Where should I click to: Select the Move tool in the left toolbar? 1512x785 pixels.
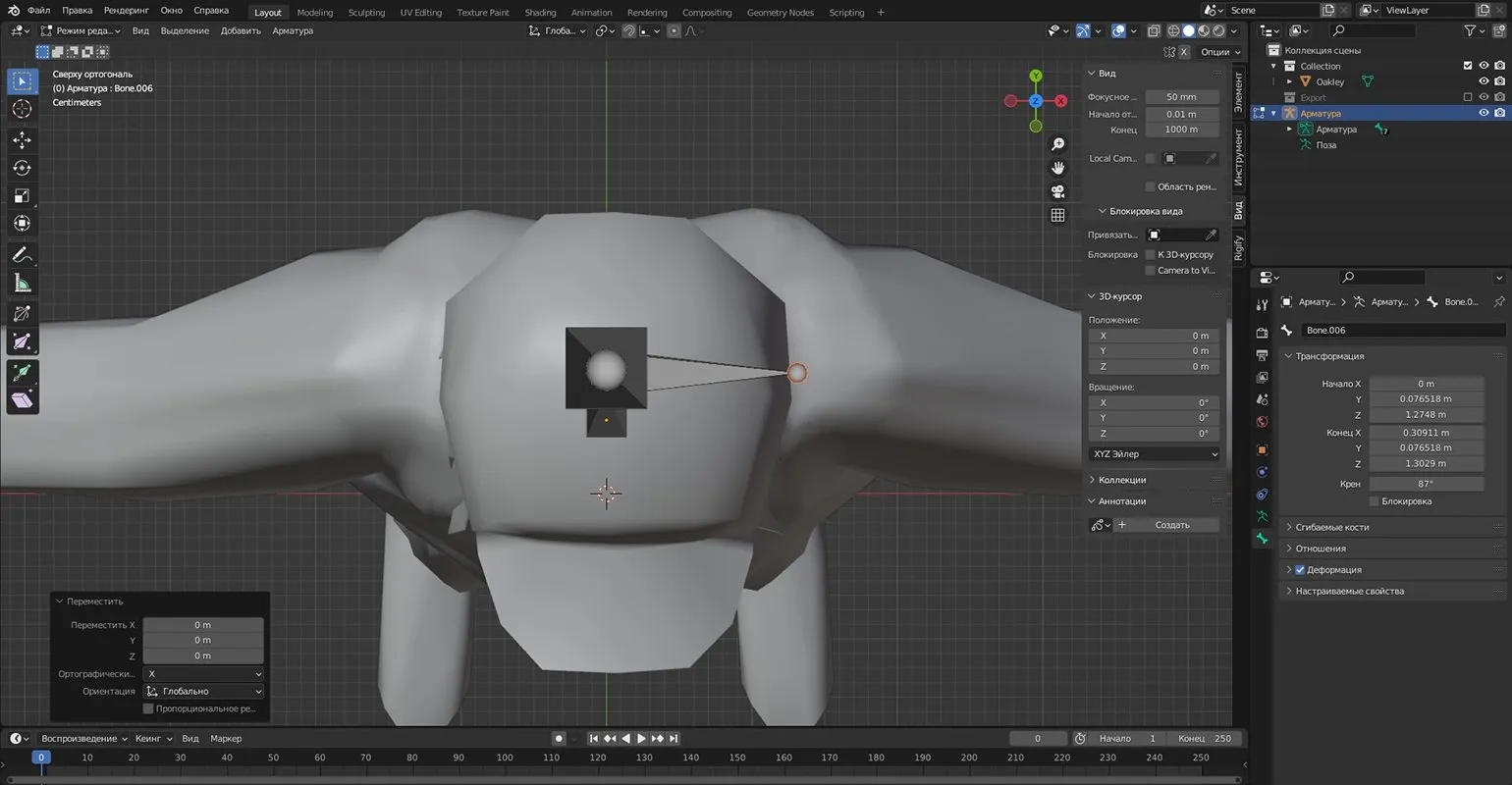tap(22, 140)
